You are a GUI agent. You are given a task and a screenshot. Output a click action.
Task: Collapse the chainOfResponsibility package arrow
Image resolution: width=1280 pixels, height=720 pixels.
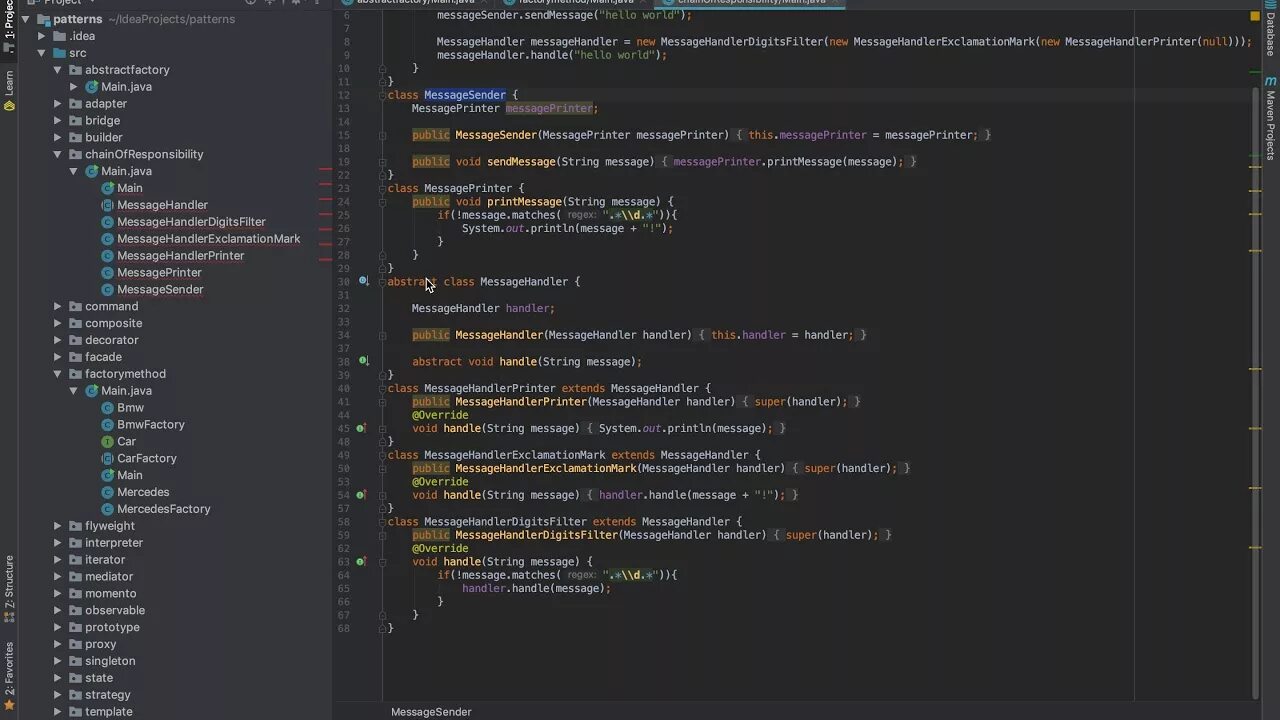click(58, 155)
